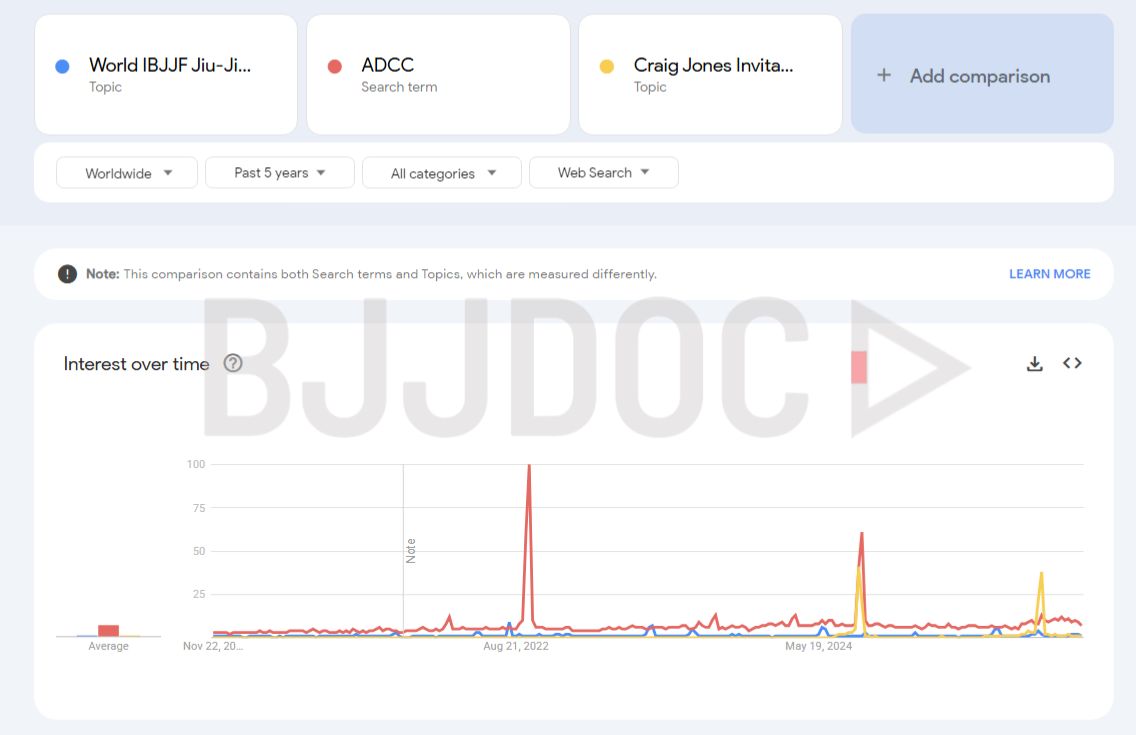Click the note warning icon
Screen dimensions: 1136x735
click(67, 274)
